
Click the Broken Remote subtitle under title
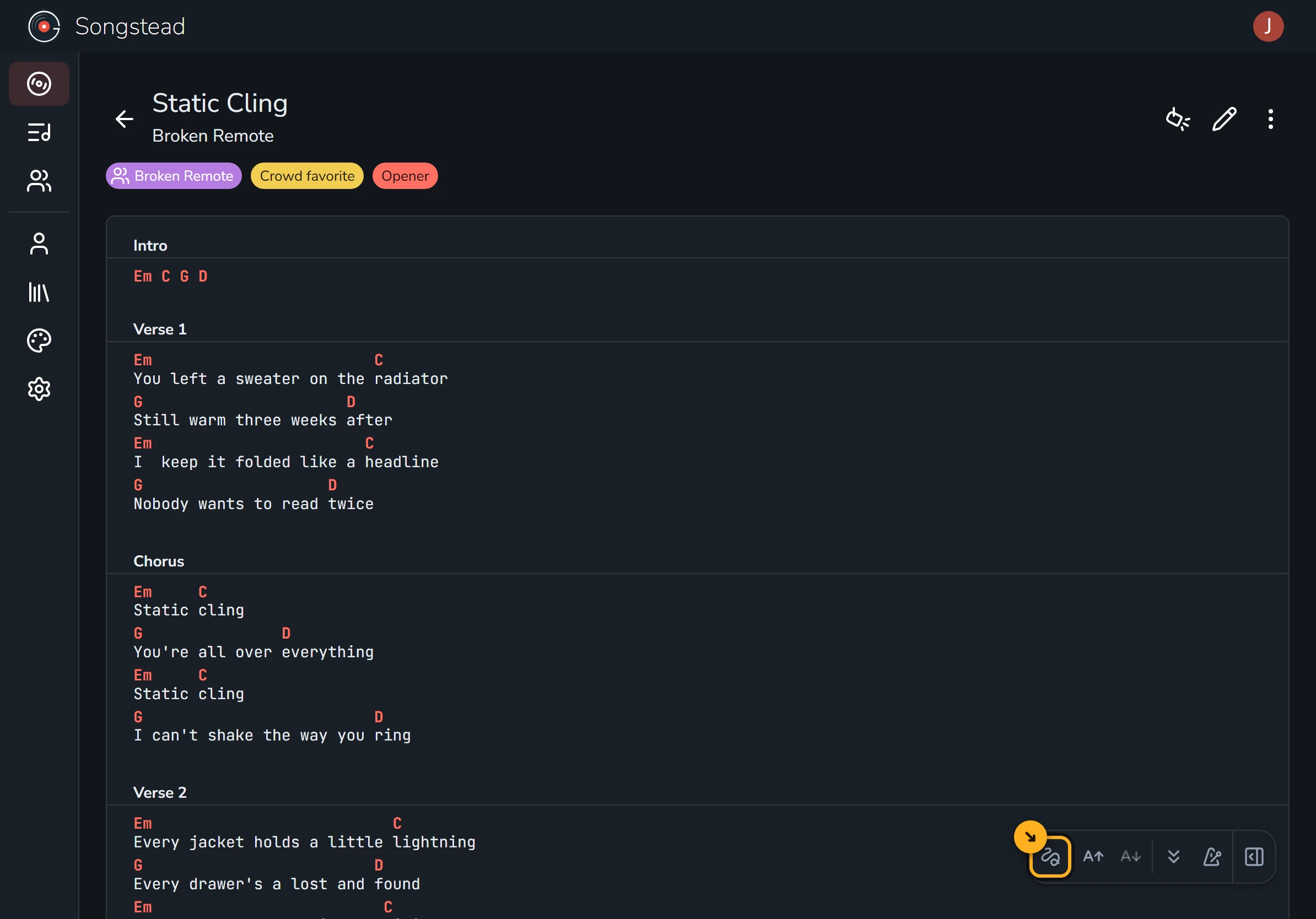(x=213, y=136)
